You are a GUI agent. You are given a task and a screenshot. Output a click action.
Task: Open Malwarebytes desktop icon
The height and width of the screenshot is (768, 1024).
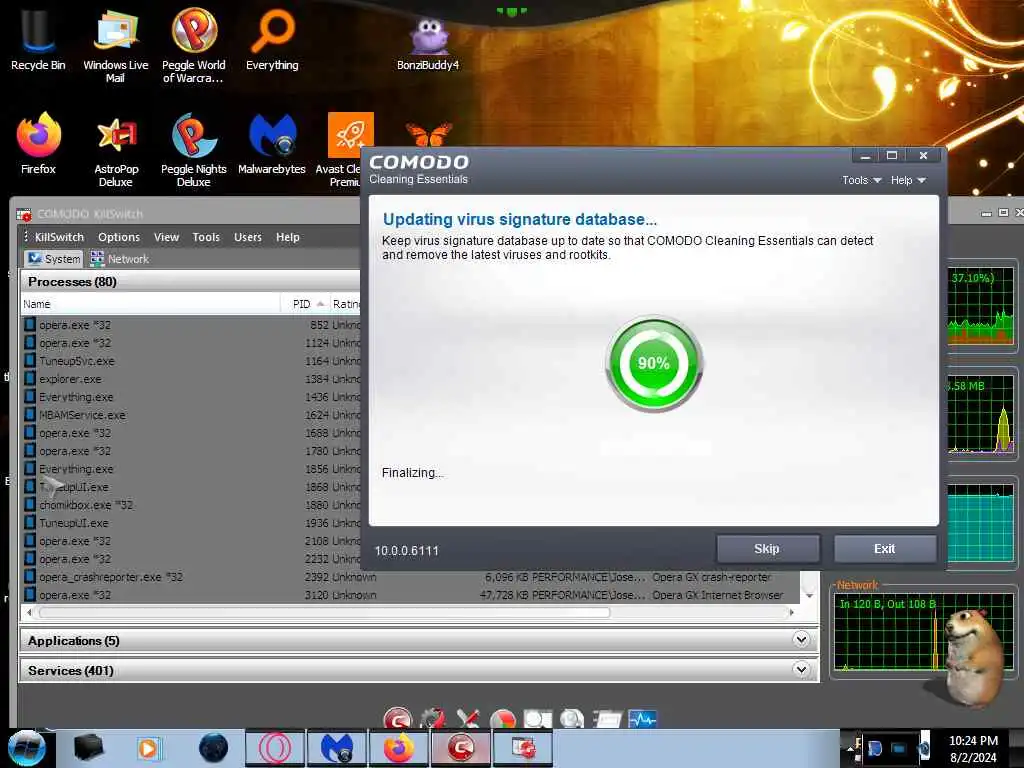(272, 144)
